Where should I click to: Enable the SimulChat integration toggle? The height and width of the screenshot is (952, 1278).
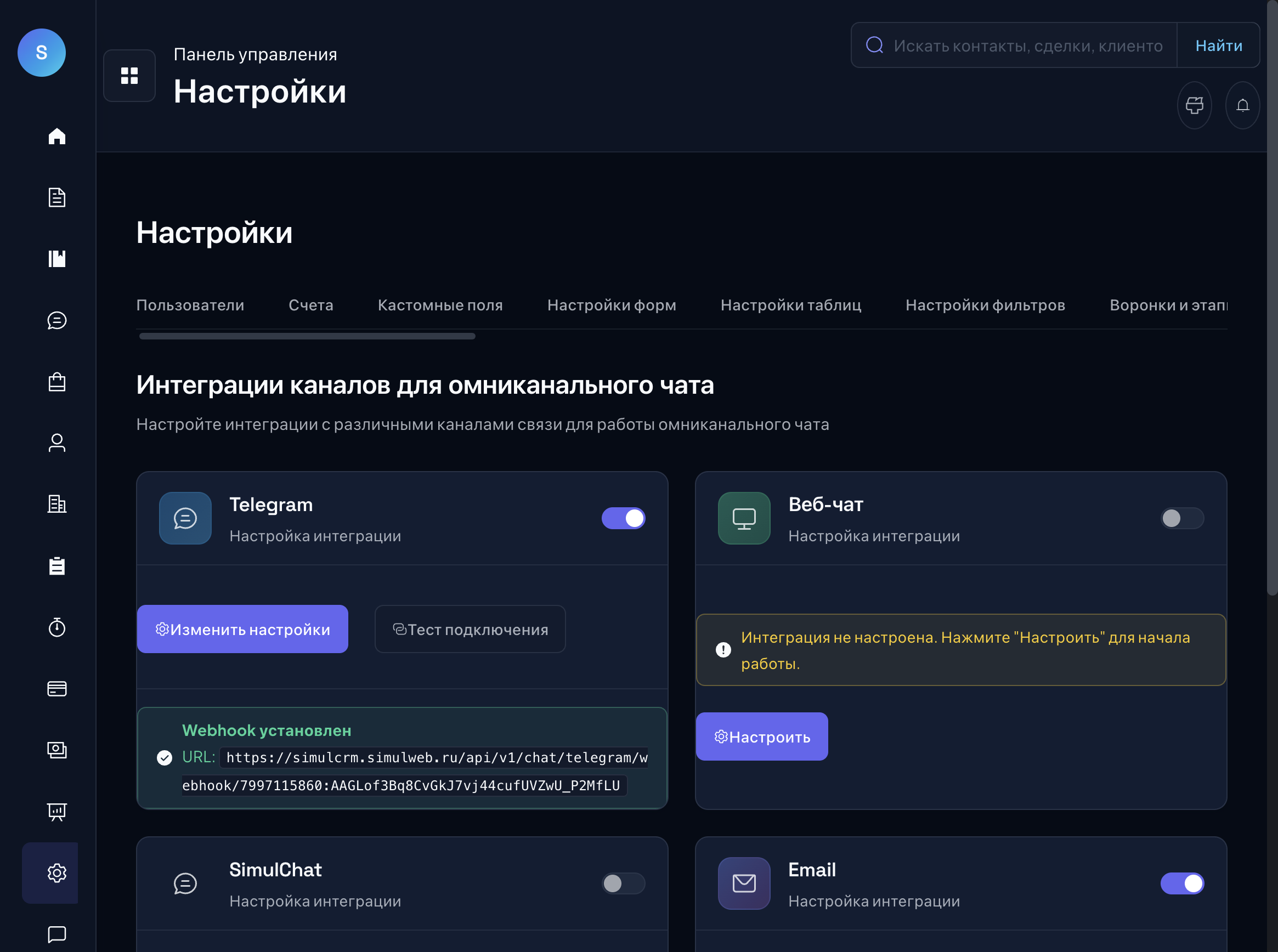(623, 883)
